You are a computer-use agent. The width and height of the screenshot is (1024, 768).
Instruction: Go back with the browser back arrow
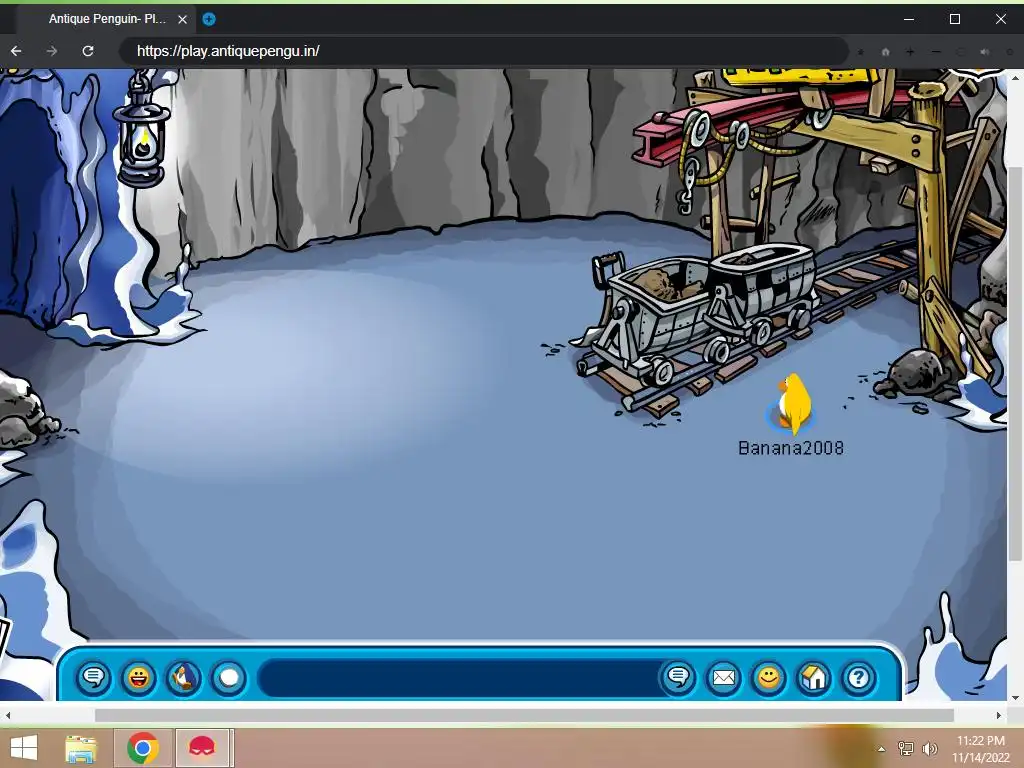pos(16,51)
